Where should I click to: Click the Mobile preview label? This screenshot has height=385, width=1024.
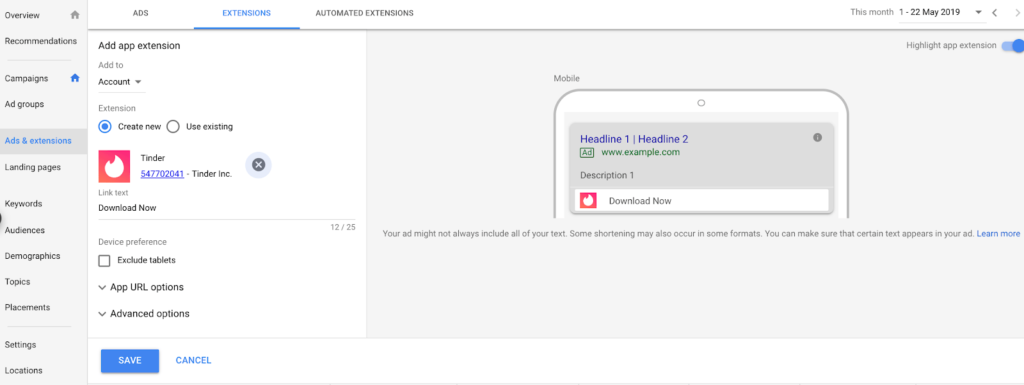[x=567, y=78]
